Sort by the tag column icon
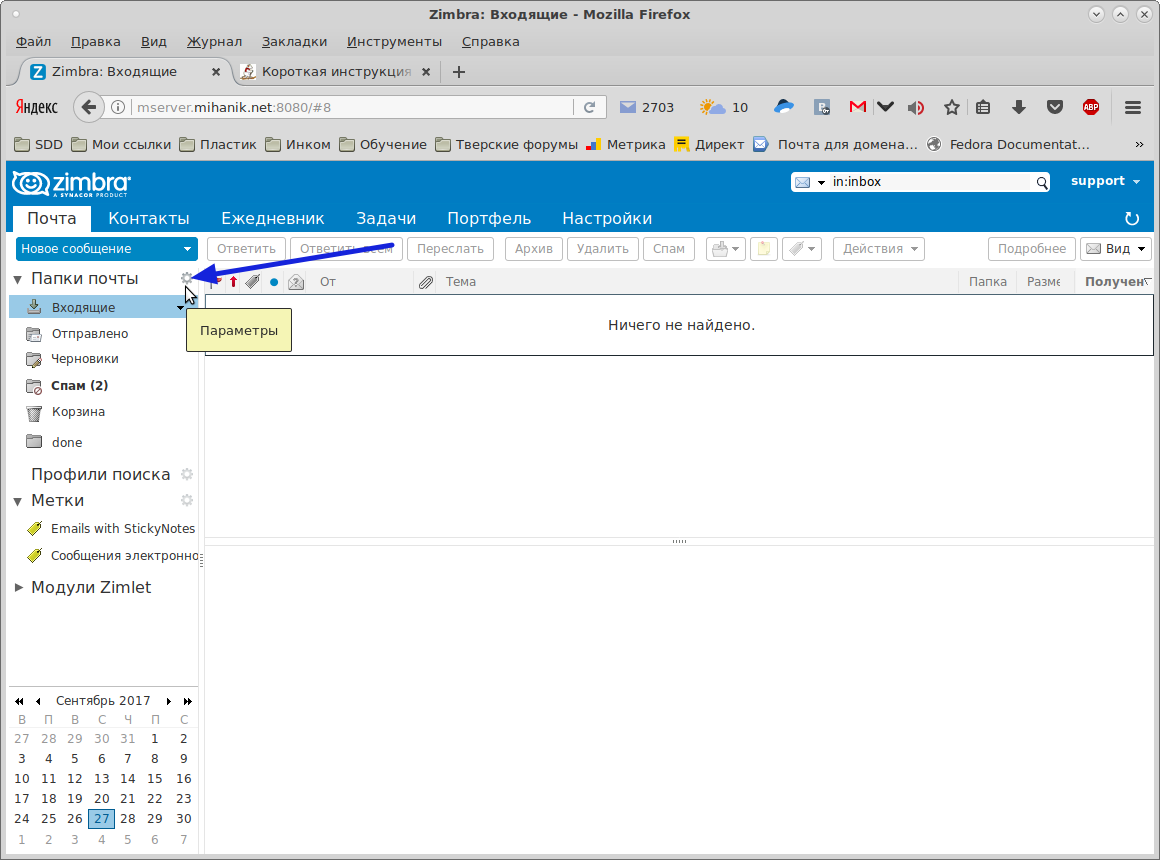The width and height of the screenshot is (1160, 860). click(x=252, y=282)
